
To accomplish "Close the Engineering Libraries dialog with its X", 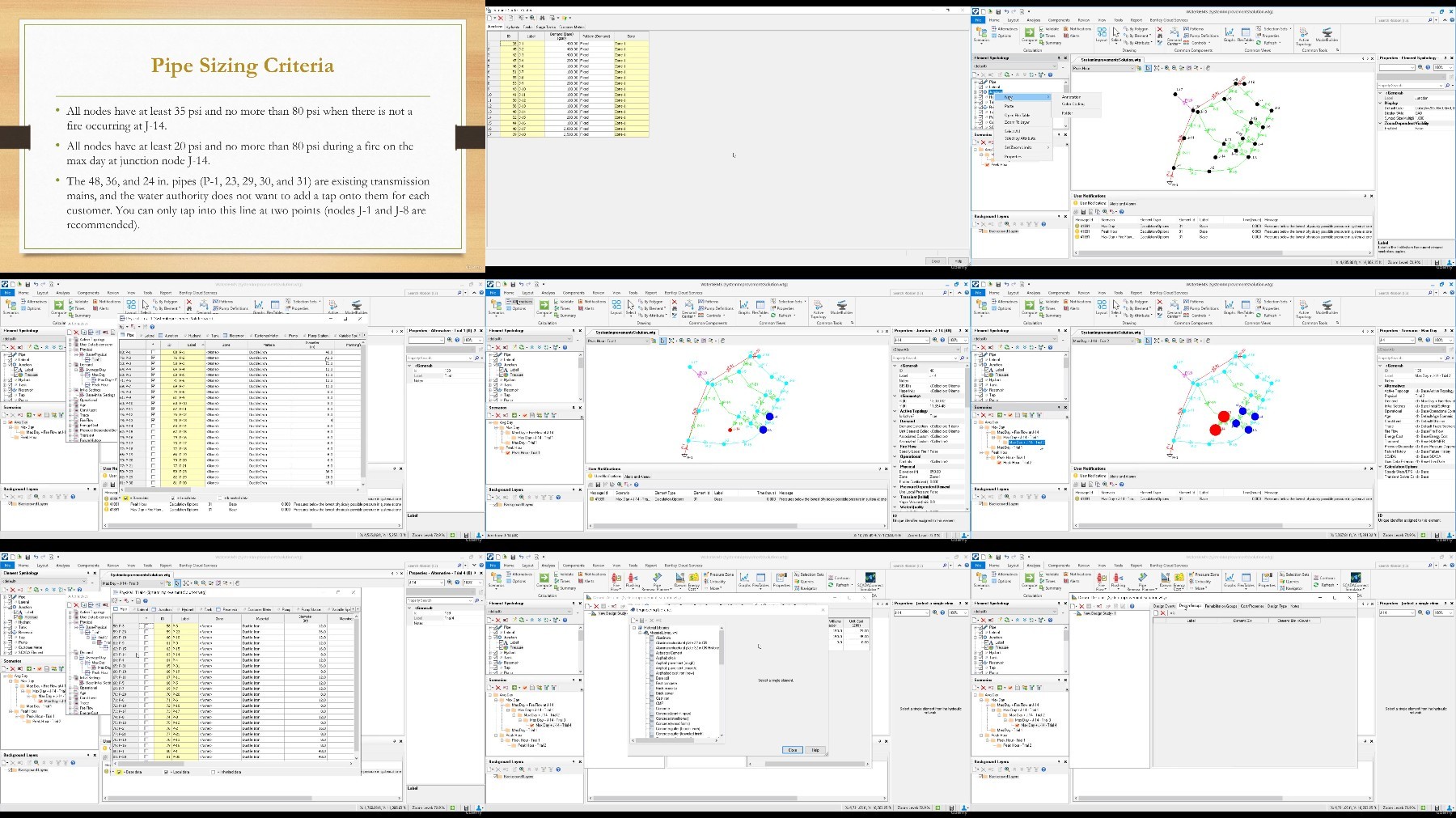I will [x=823, y=610].
